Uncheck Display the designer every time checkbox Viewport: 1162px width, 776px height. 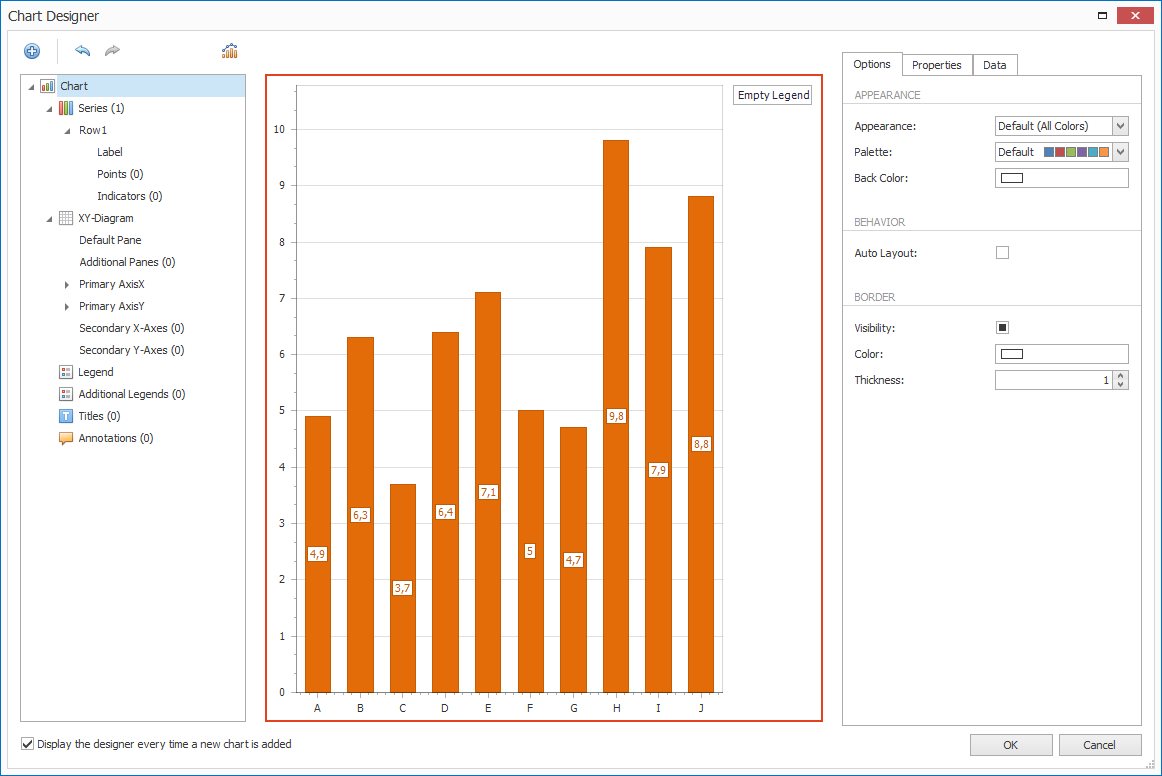coord(28,744)
